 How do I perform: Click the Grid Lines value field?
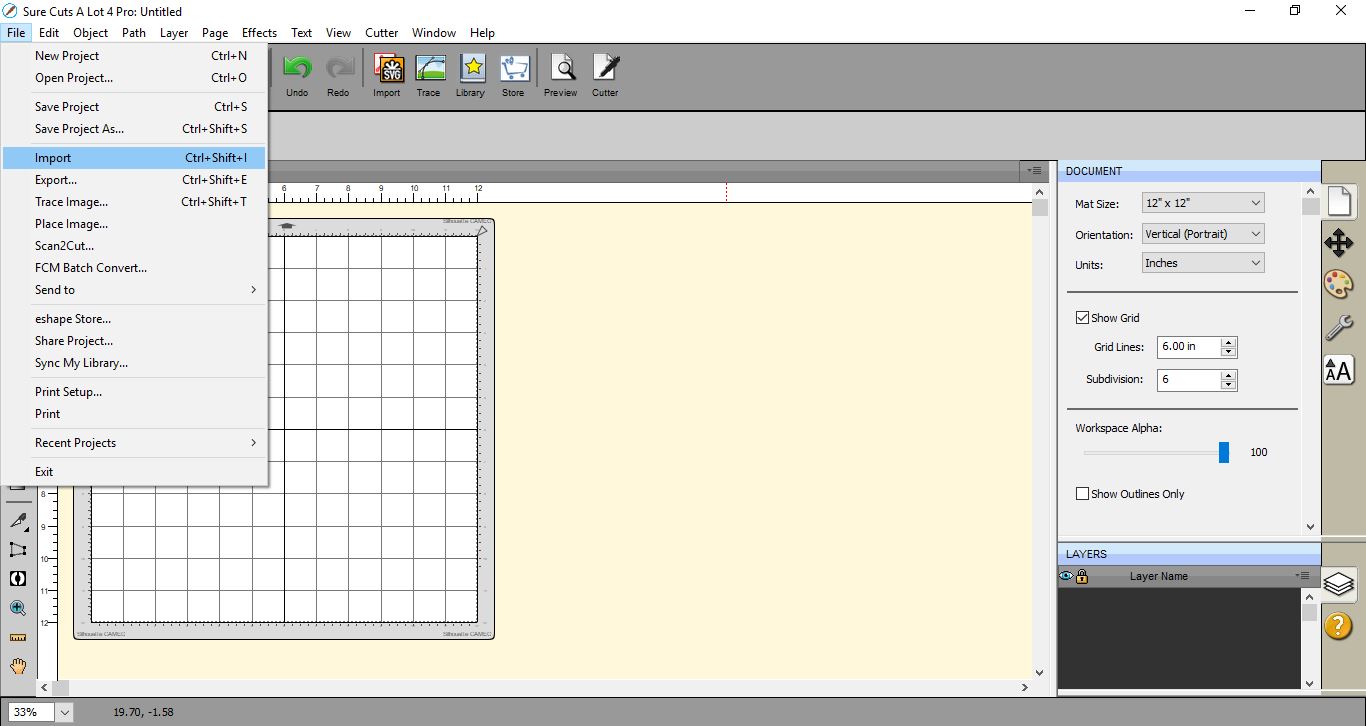(x=1189, y=347)
